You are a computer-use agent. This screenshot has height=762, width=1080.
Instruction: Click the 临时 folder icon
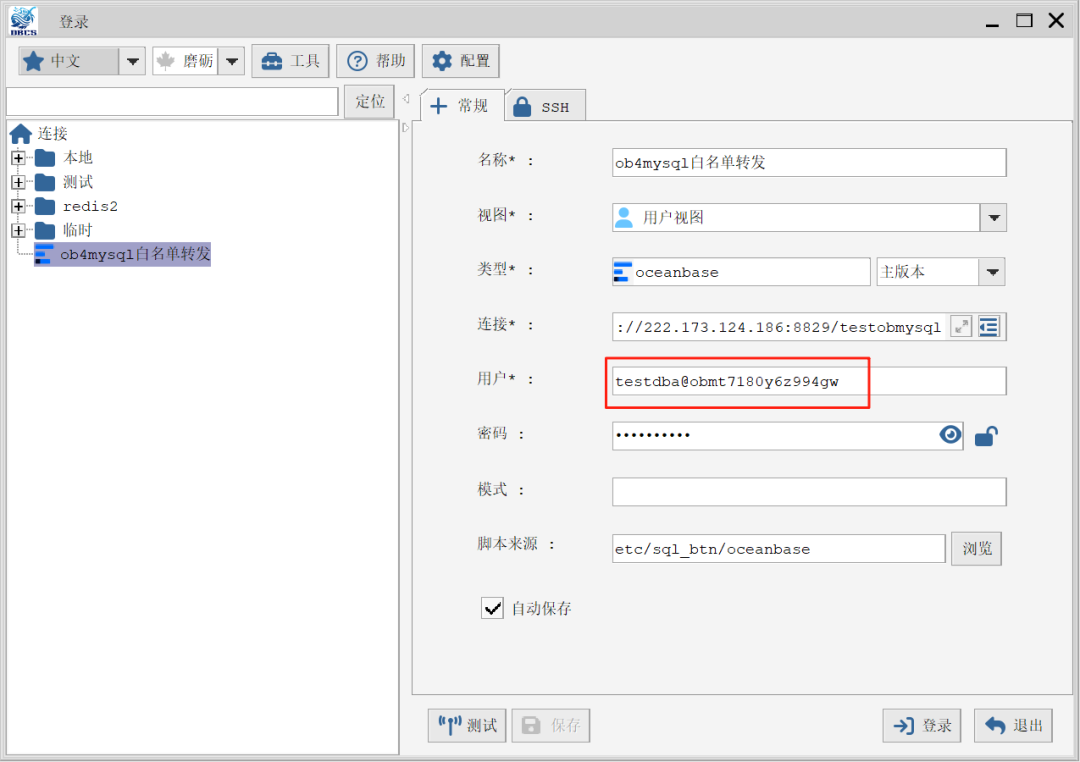(x=45, y=230)
